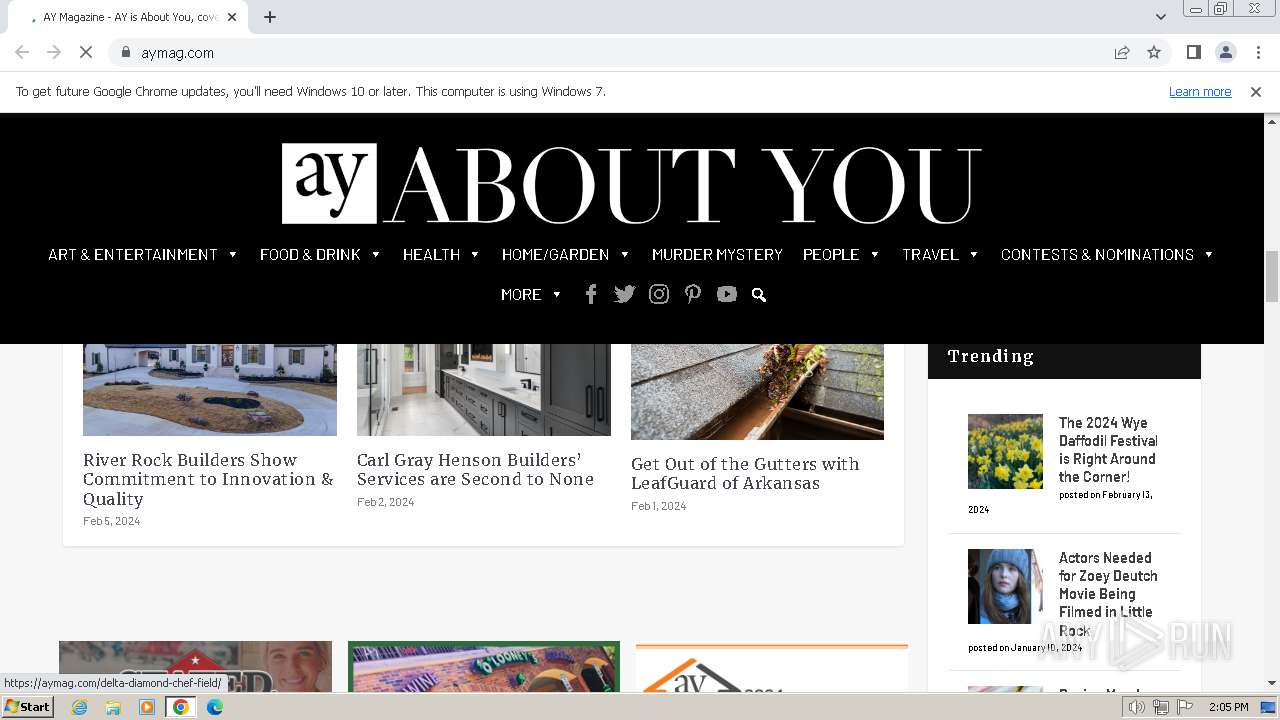Click the River Rock Builders house thumbnail
Viewport: 1280px width, 720px height.
(x=210, y=390)
